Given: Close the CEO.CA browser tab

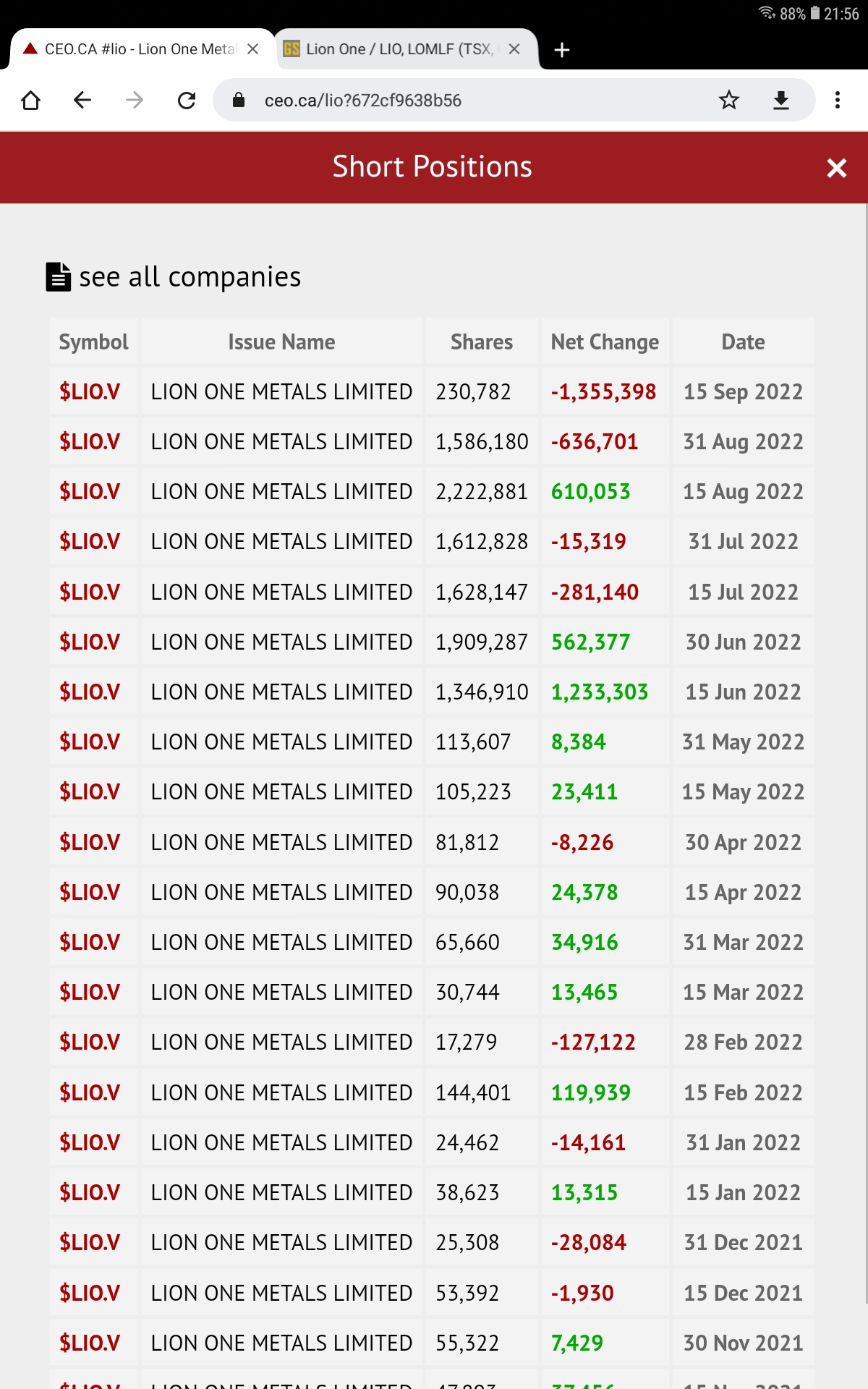Looking at the screenshot, I should click(253, 49).
